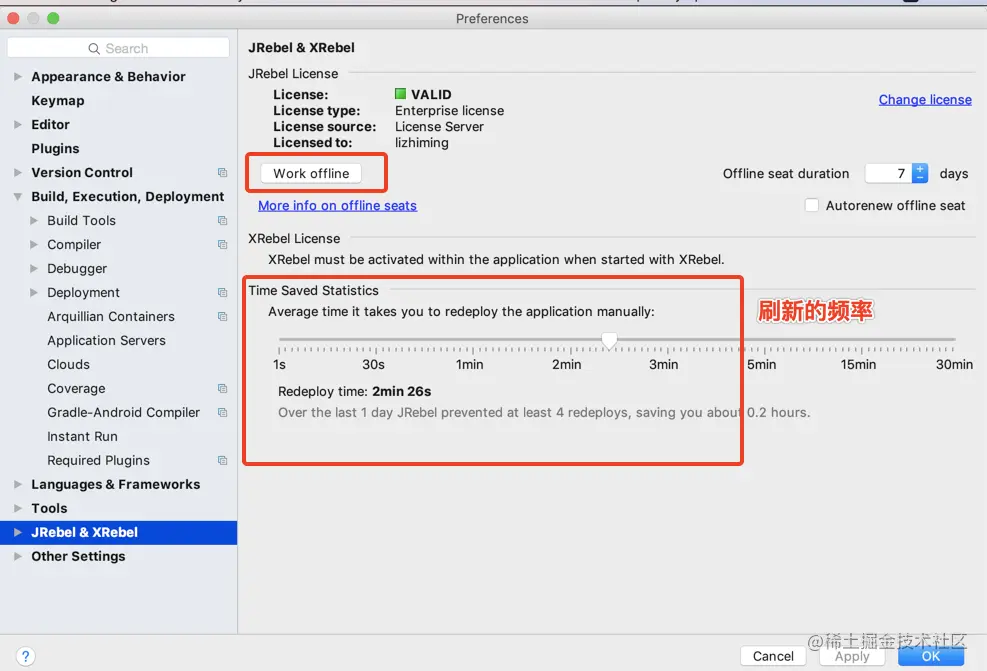Open the Keymap settings page
The width and height of the screenshot is (987, 671).
tap(58, 101)
